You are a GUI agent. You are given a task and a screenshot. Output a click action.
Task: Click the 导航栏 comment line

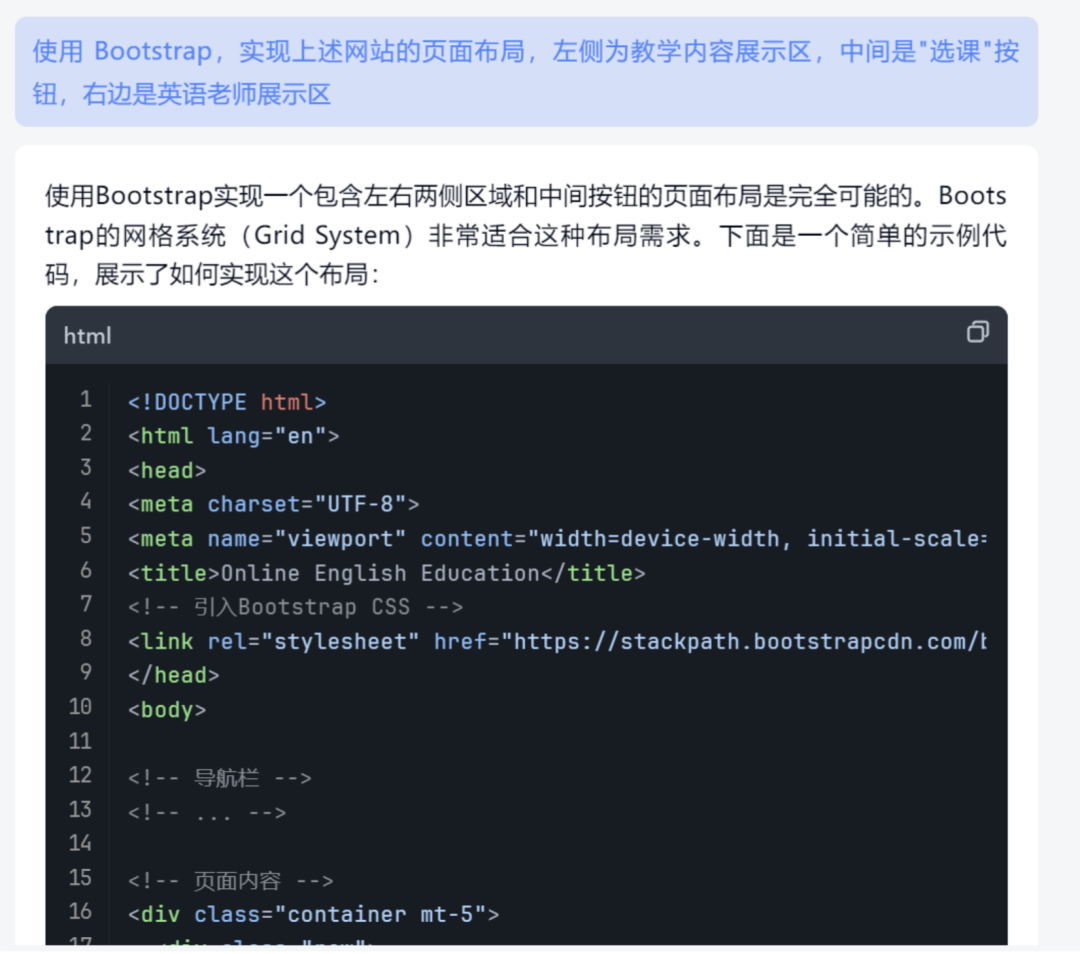[220, 778]
